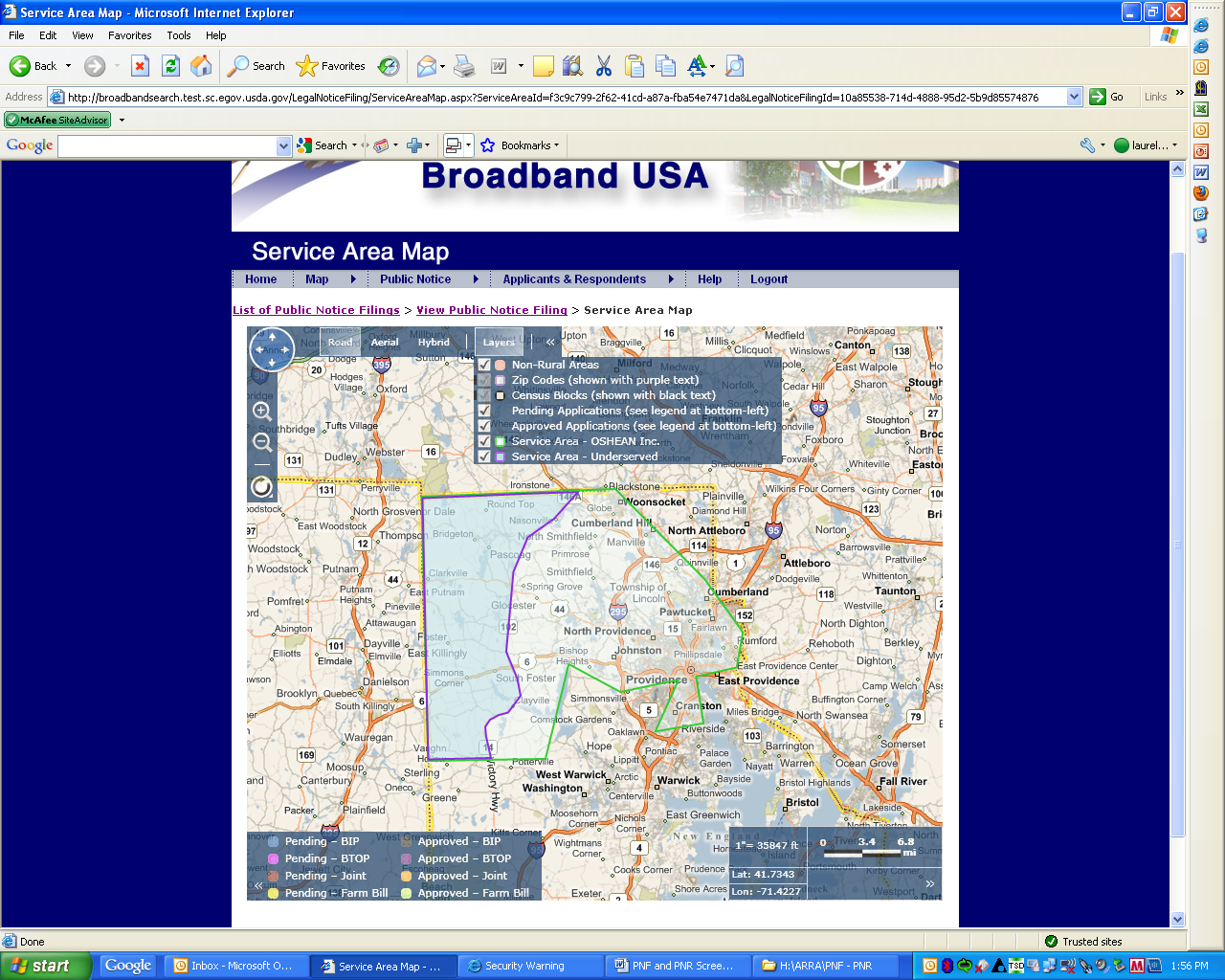Open the Bookmarks dropdown in Google toolbar
The width and height of the screenshot is (1225, 980).
(556, 145)
